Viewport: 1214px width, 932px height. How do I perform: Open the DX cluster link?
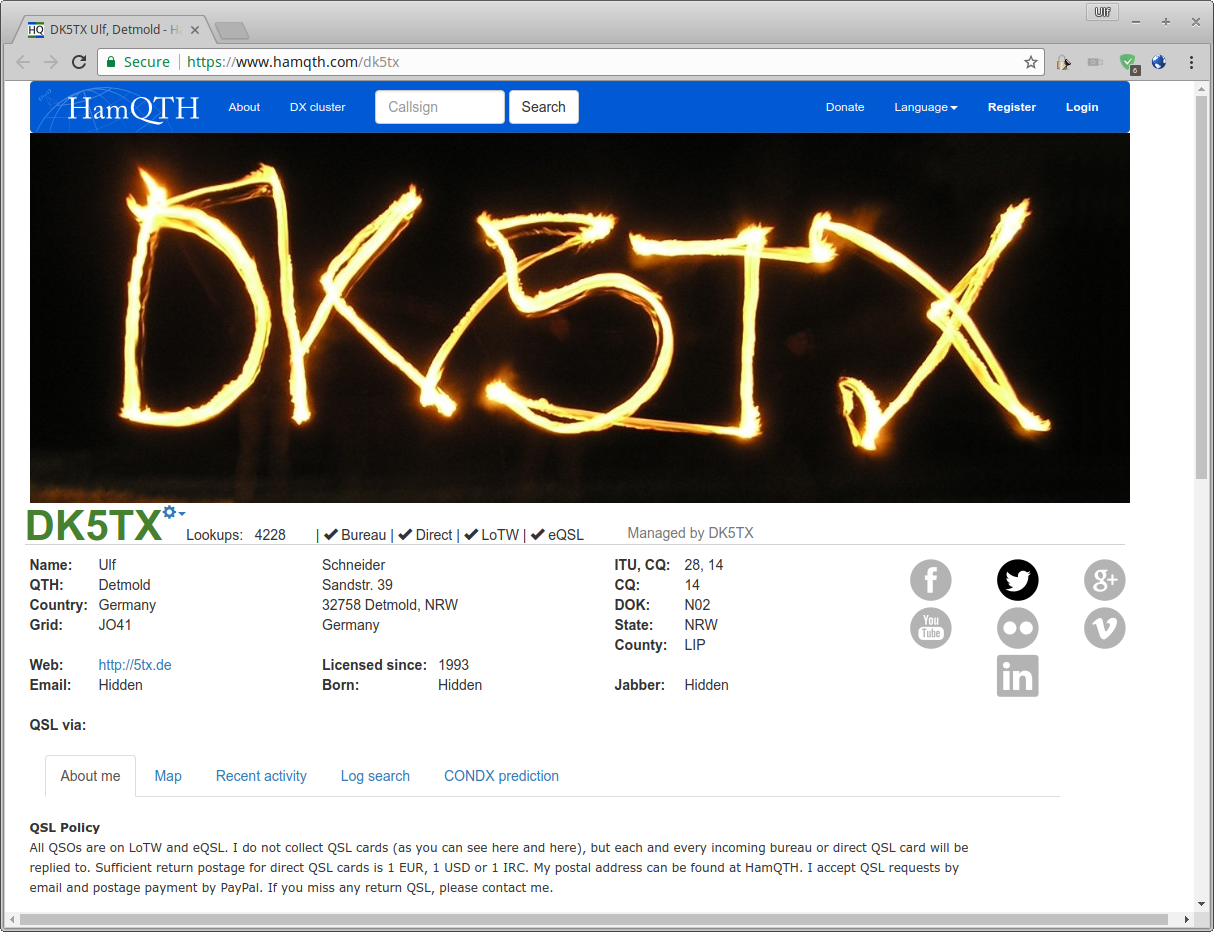[x=318, y=107]
